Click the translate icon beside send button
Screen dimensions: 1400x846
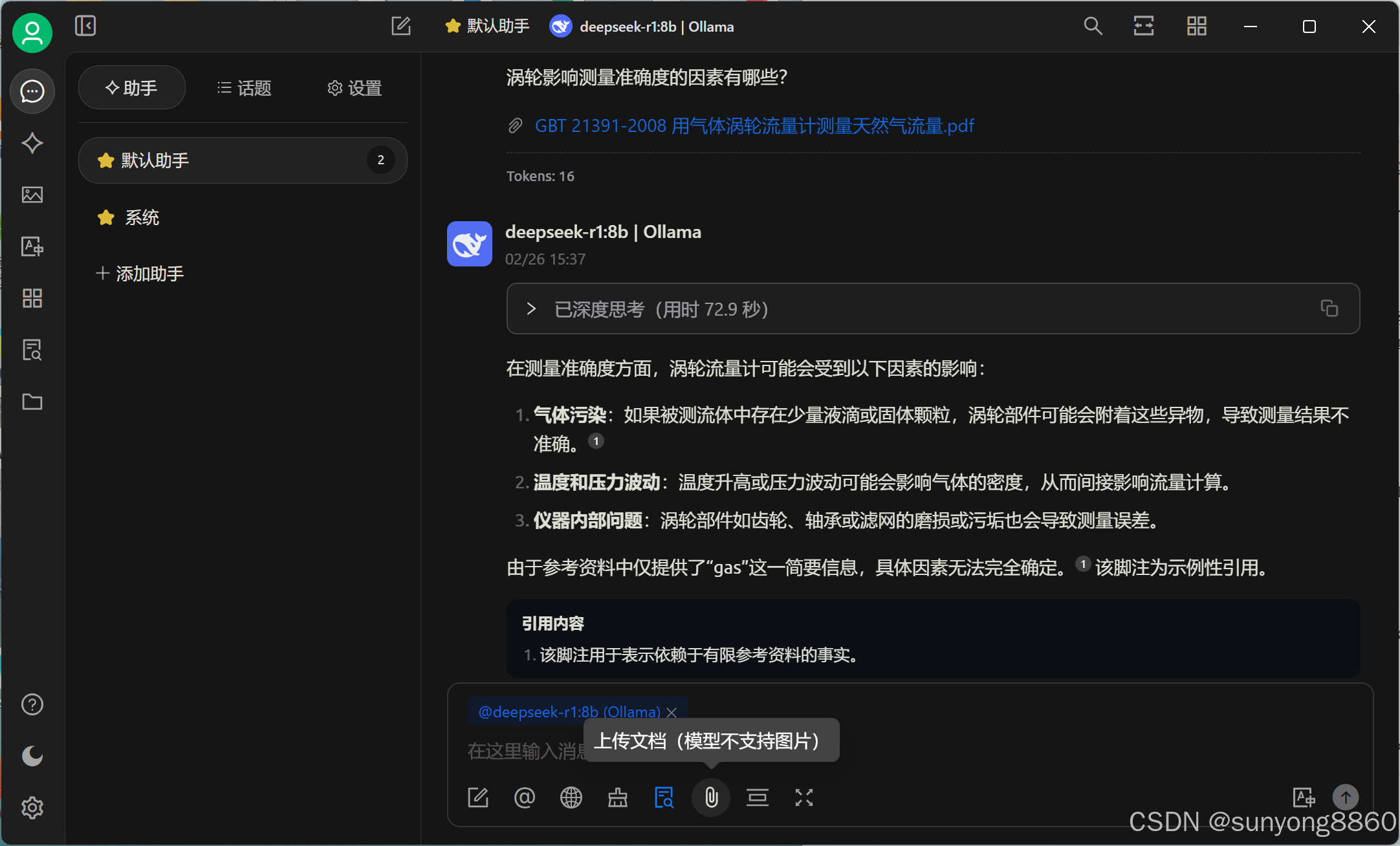(x=1303, y=797)
